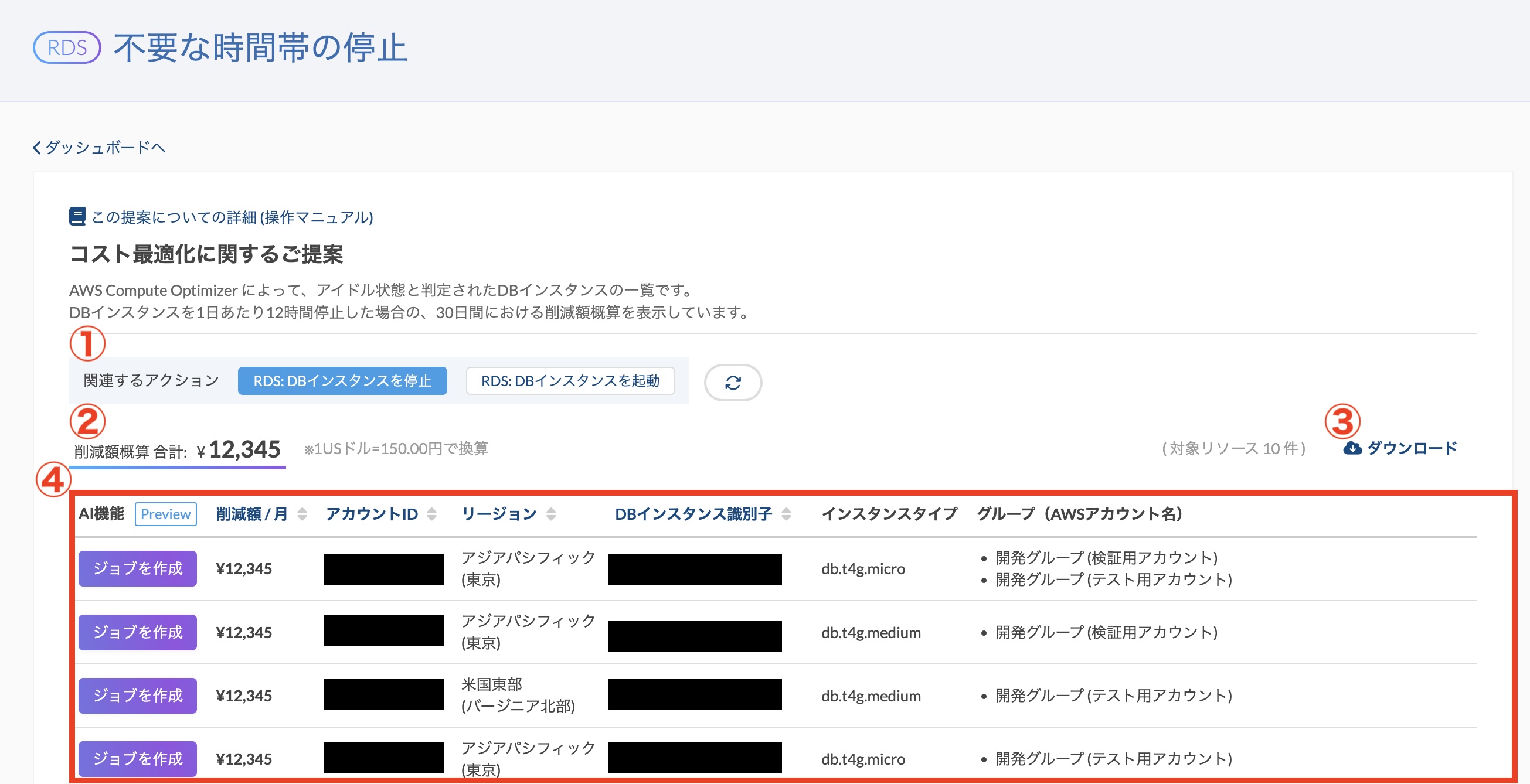Sort by 削減額/月 column arrows
The width and height of the screenshot is (1530, 784).
click(x=302, y=514)
